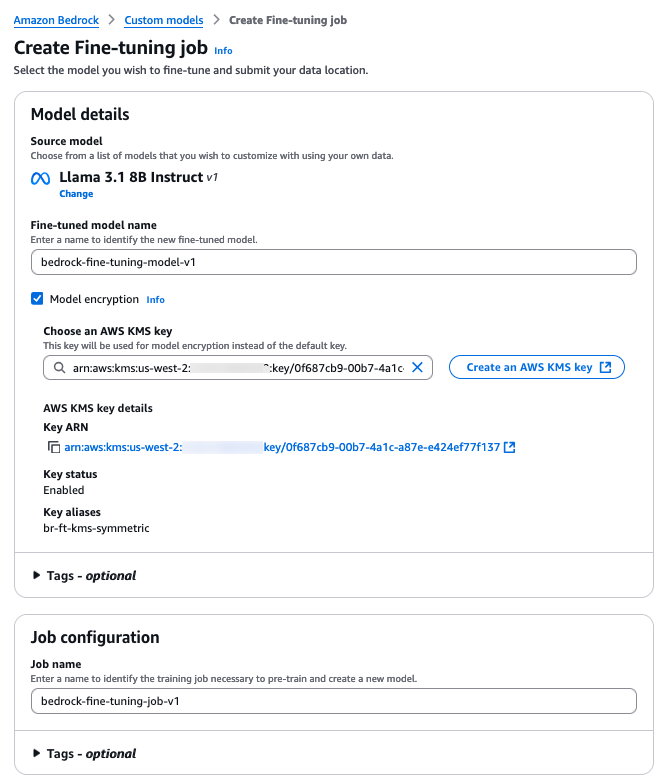Image resolution: width=661 pixels, height=781 pixels.
Task: Click the Meta logo beside Llama model
Action: [x=40, y=178]
